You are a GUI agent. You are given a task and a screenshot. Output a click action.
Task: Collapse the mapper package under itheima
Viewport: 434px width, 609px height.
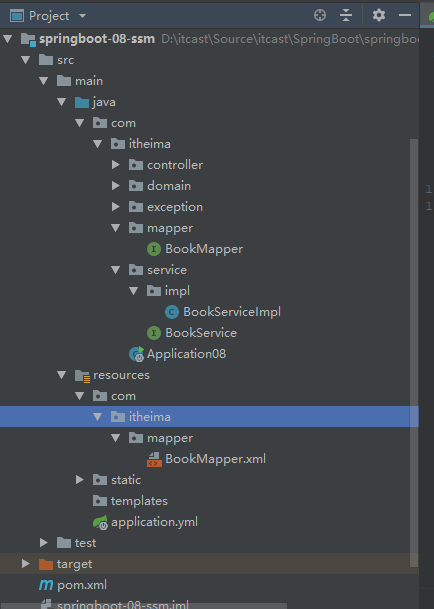[x=115, y=228]
